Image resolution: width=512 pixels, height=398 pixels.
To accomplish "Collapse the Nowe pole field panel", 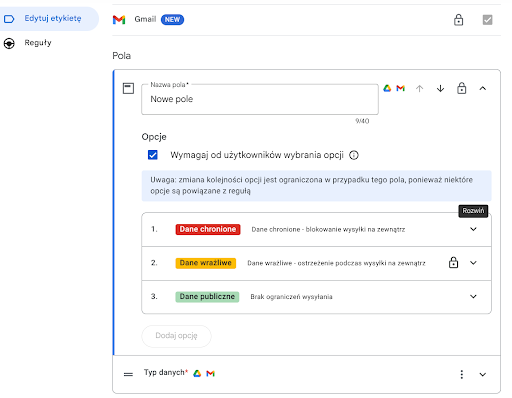I will pyautogui.click(x=482, y=88).
